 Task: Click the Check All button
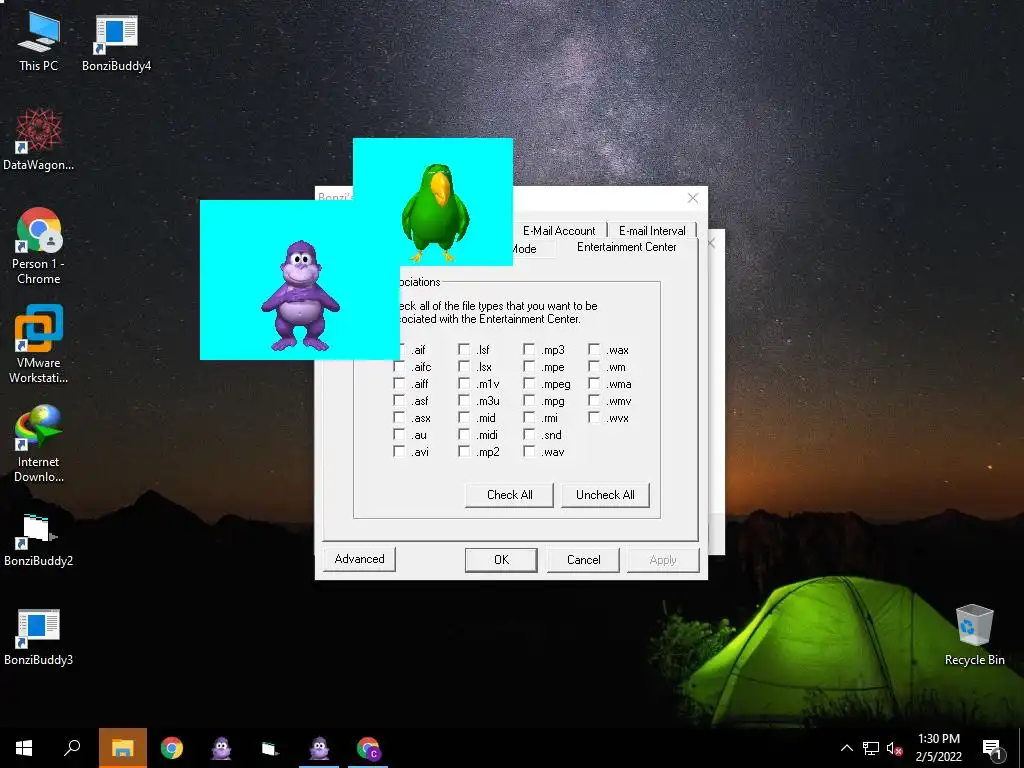tap(509, 495)
